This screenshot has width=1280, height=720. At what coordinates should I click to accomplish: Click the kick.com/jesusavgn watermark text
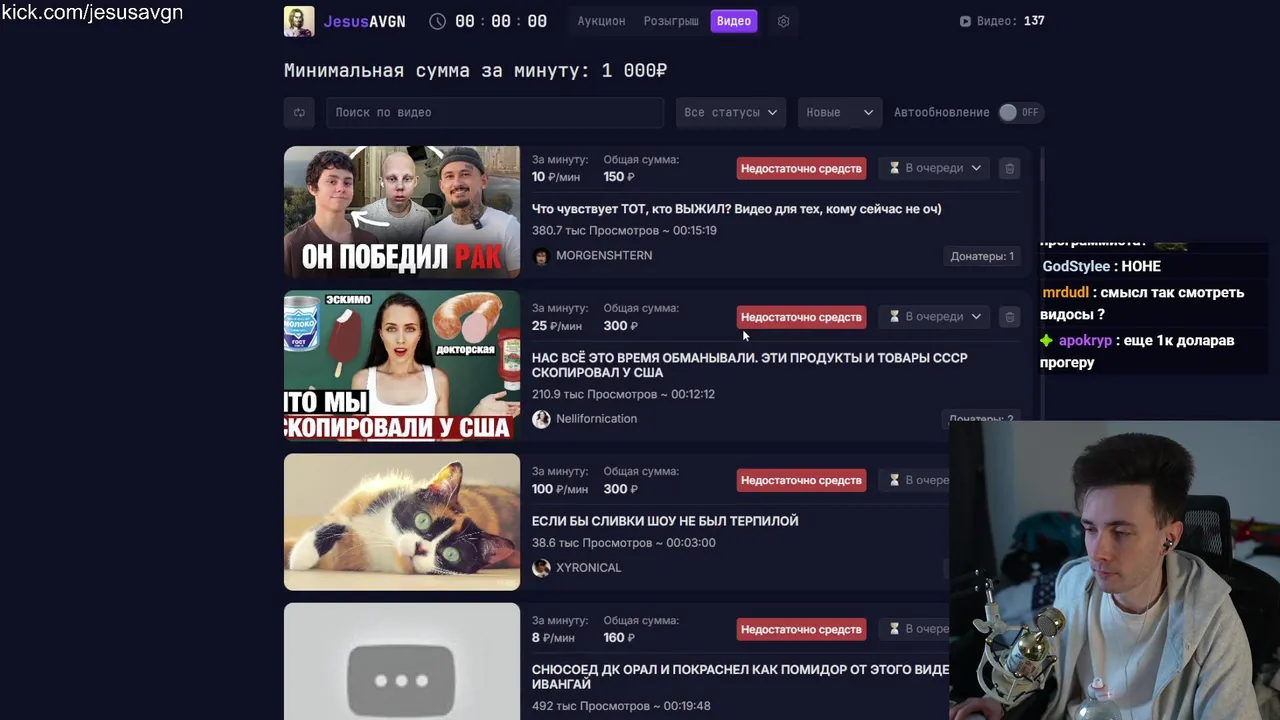click(92, 13)
